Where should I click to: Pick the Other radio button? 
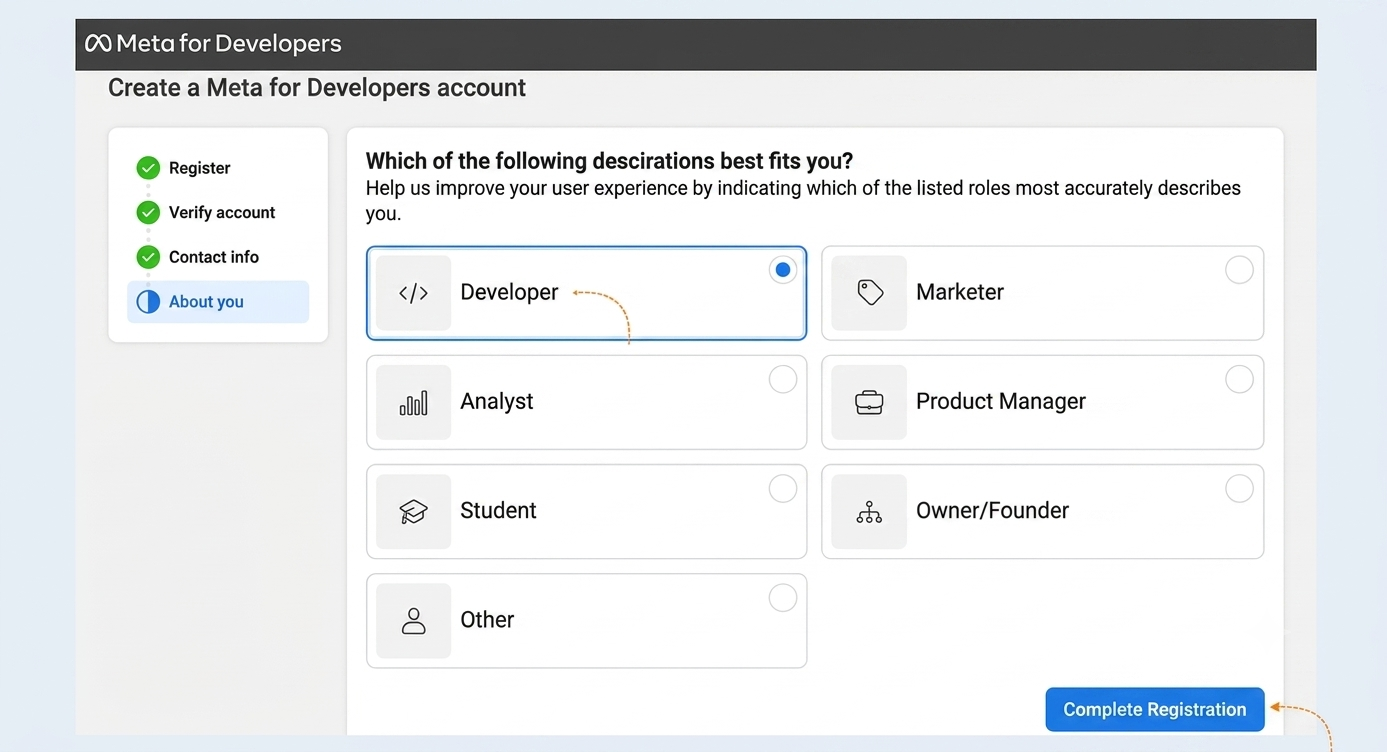point(783,598)
